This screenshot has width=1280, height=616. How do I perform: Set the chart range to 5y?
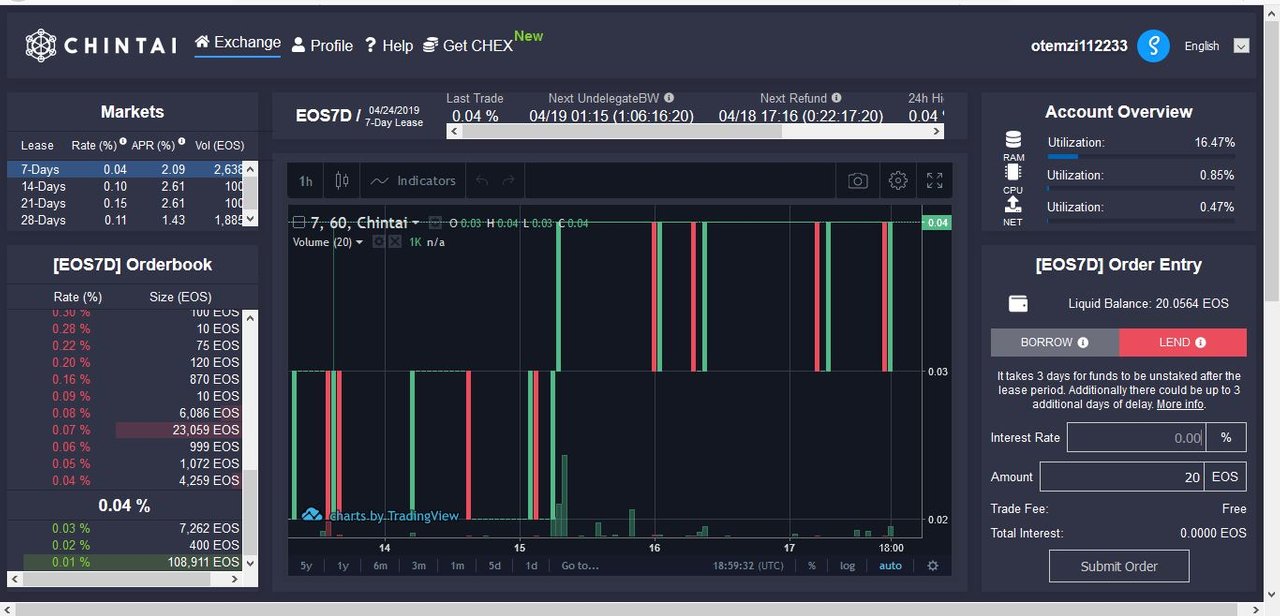307,566
